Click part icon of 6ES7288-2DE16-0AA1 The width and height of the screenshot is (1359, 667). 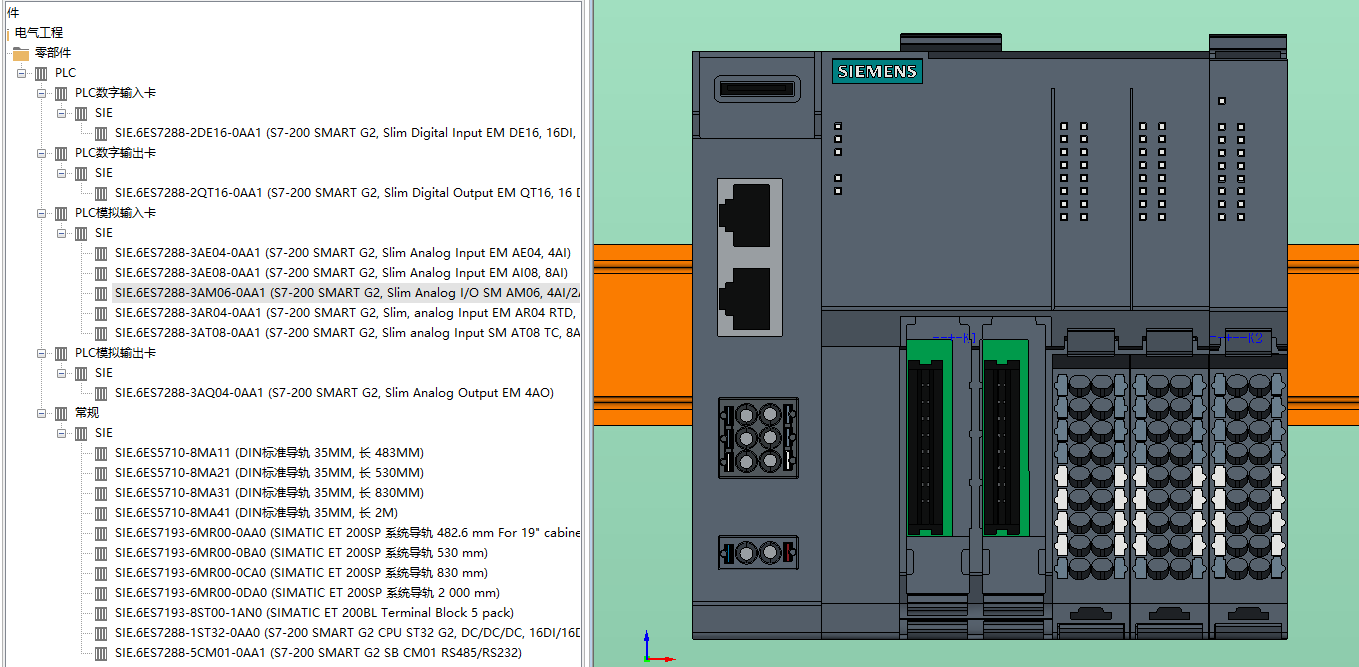tap(101, 133)
